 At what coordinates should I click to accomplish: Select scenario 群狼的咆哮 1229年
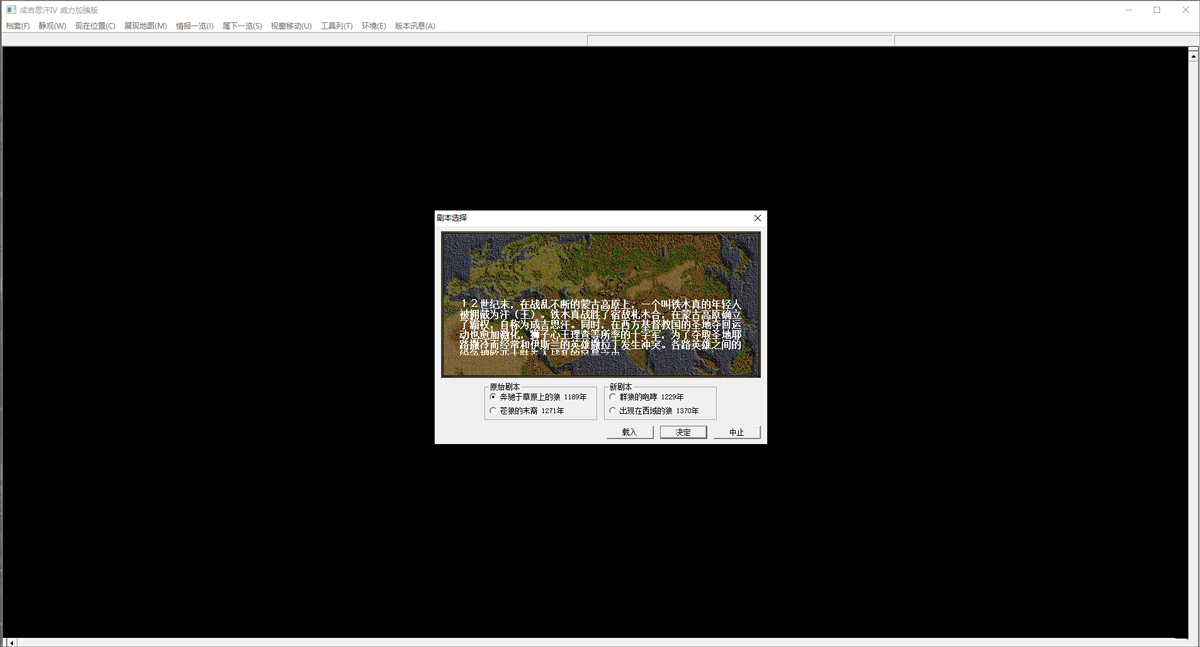(x=647, y=397)
